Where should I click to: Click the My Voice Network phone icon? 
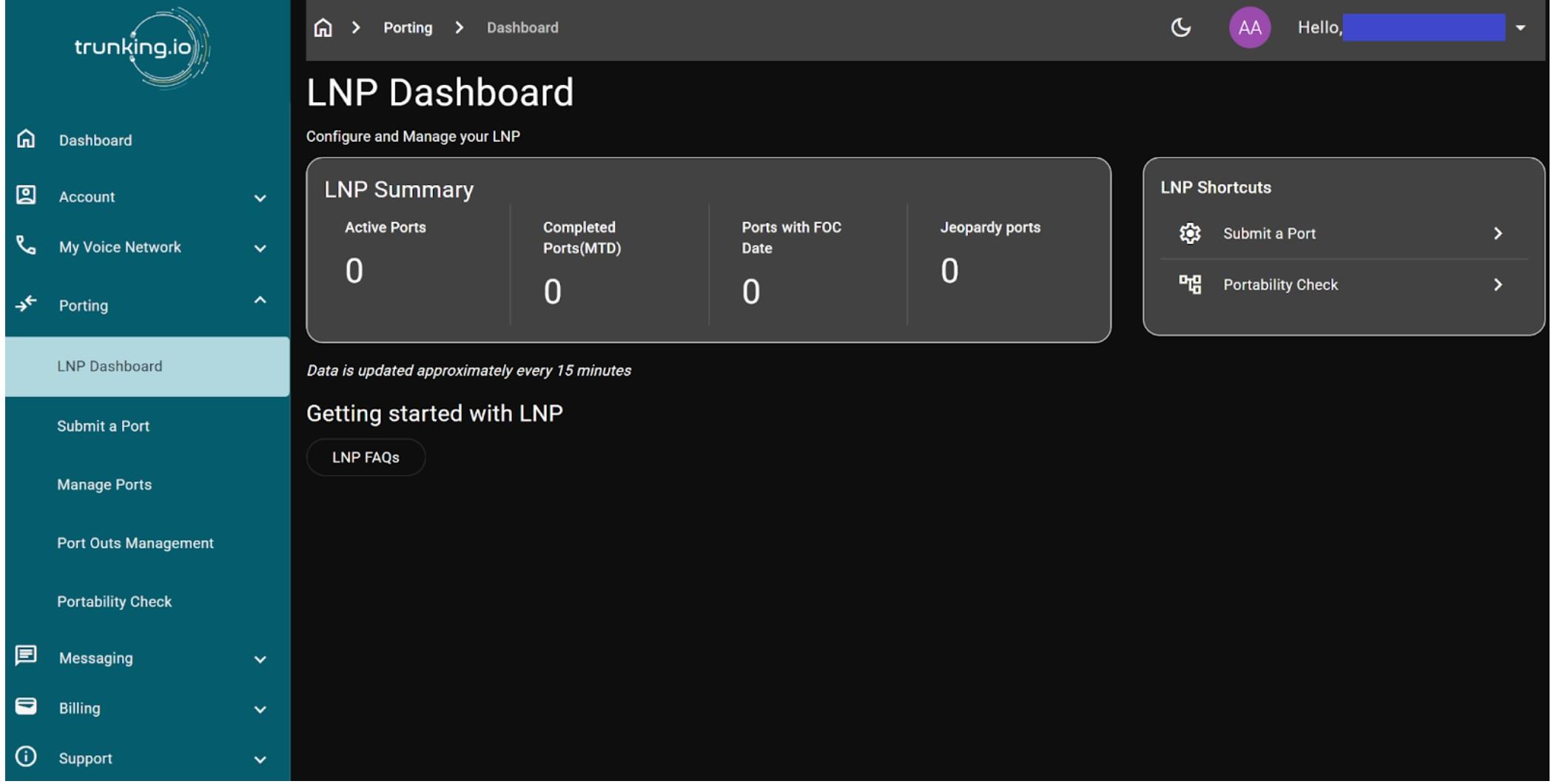(26, 246)
